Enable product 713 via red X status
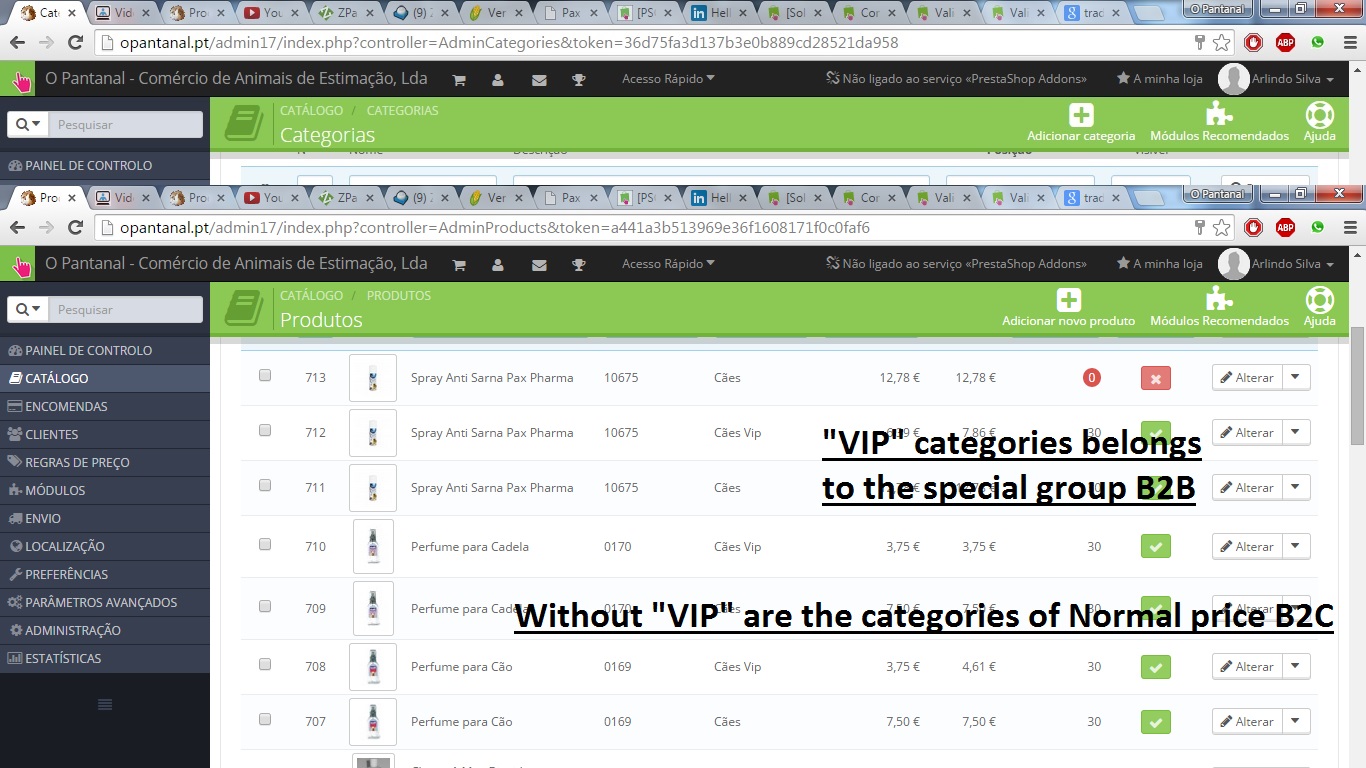This screenshot has width=1366, height=768. (x=1155, y=378)
